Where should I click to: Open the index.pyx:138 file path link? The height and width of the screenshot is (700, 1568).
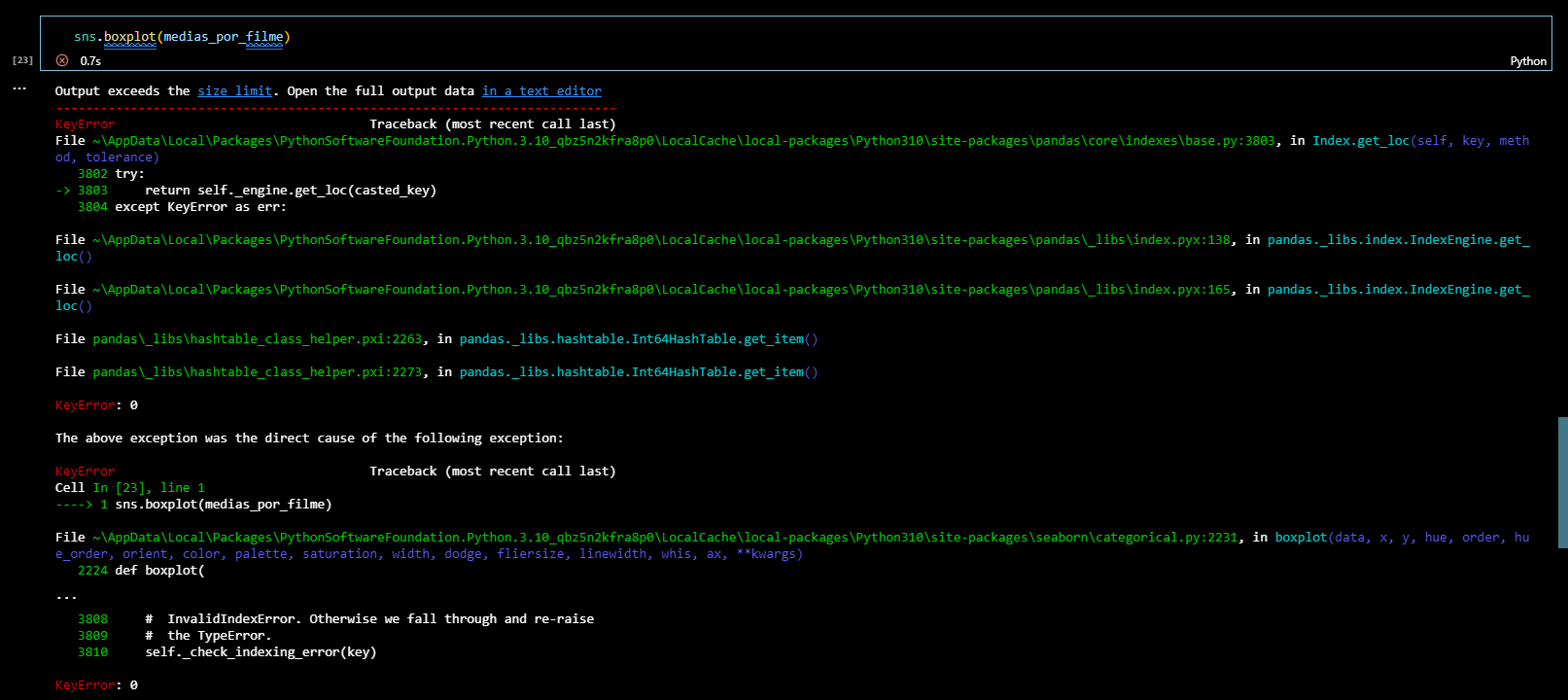point(661,239)
